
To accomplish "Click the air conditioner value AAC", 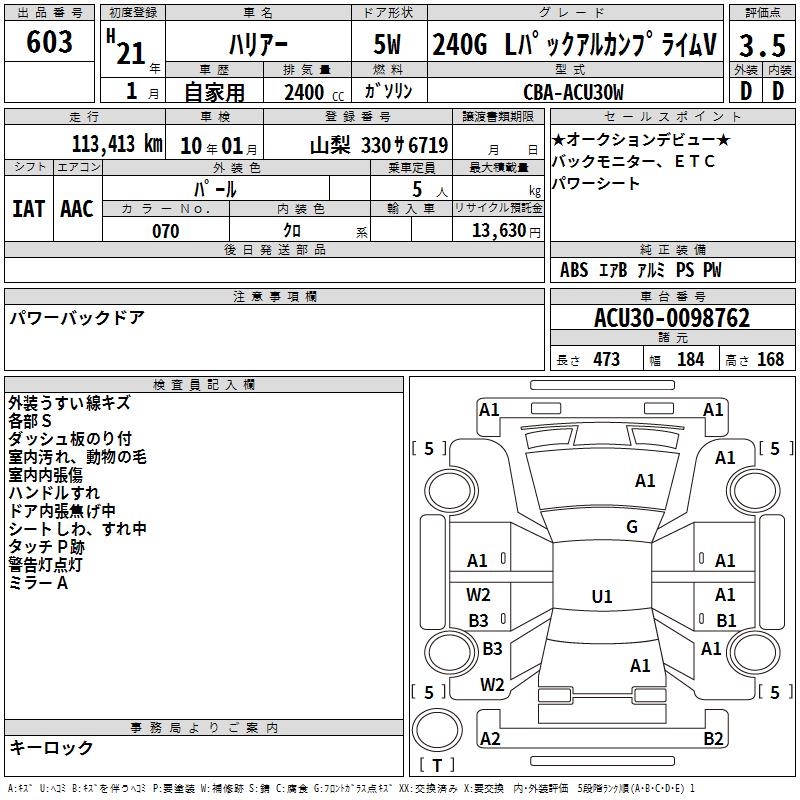I will 77,209.
